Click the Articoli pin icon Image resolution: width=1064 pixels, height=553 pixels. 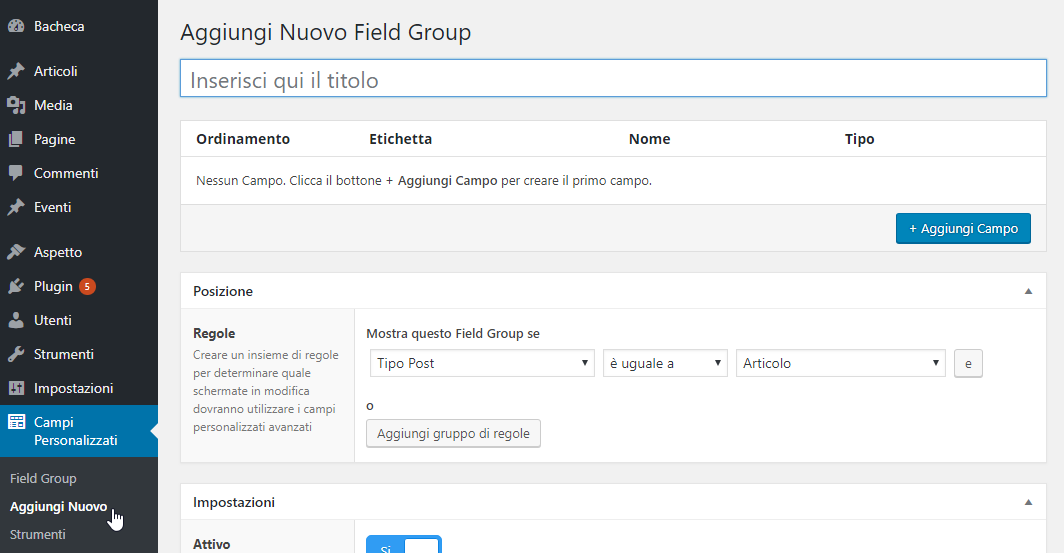(16, 71)
